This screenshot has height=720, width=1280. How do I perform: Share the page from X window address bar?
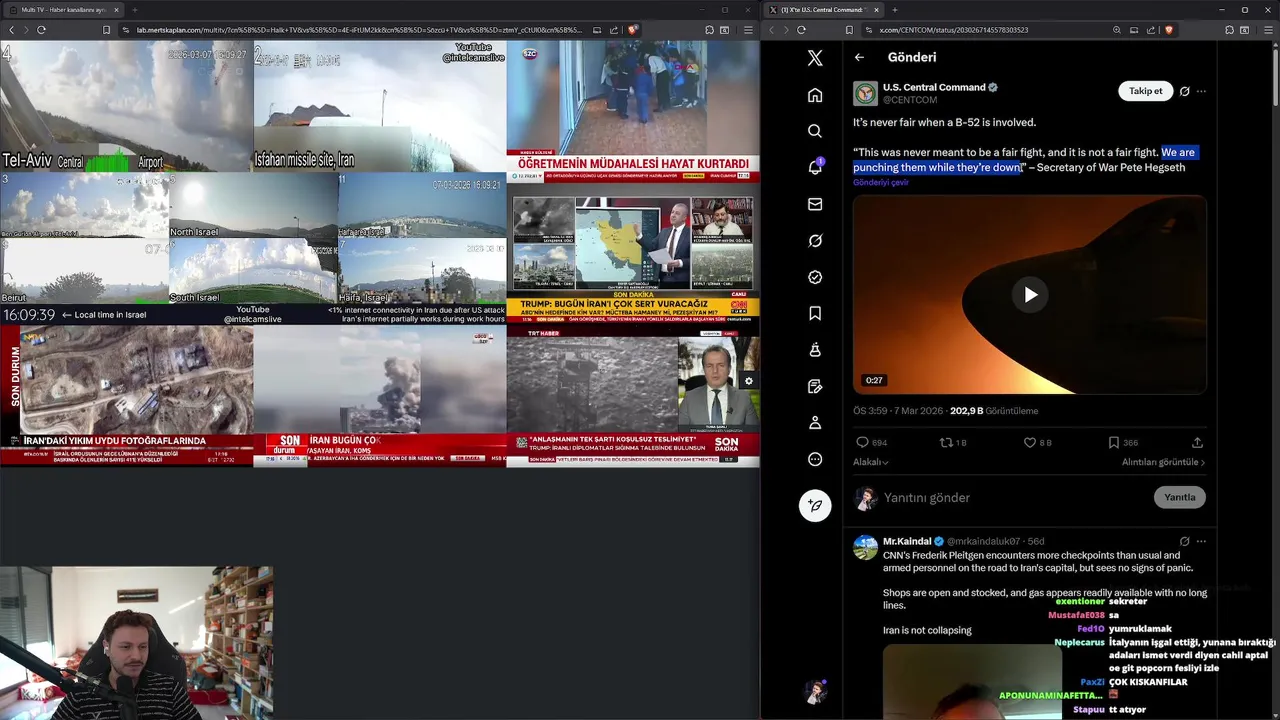click(1151, 30)
